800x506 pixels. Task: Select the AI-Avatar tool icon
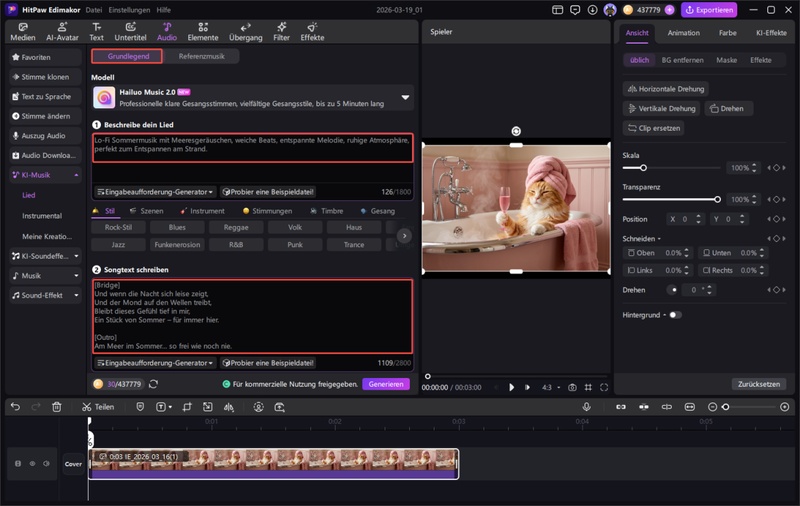pos(62,31)
